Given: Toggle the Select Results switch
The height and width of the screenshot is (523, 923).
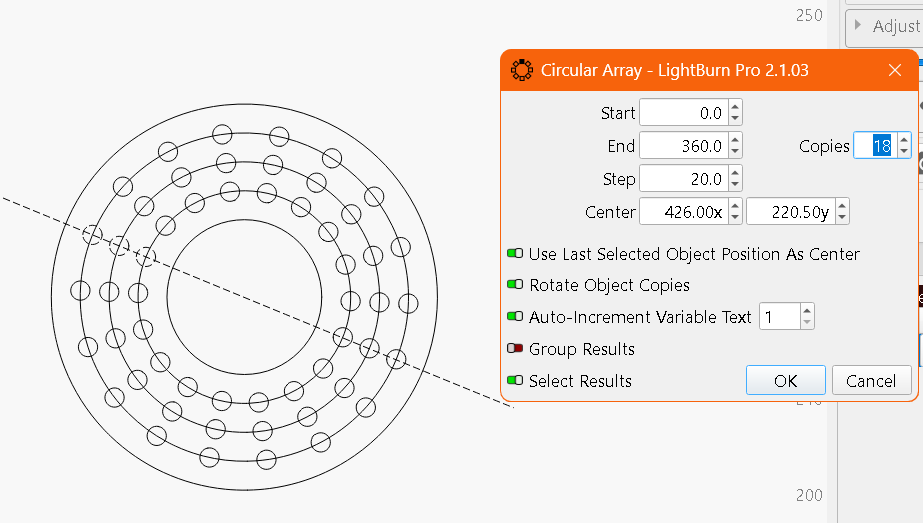Looking at the screenshot, I should pos(515,380).
